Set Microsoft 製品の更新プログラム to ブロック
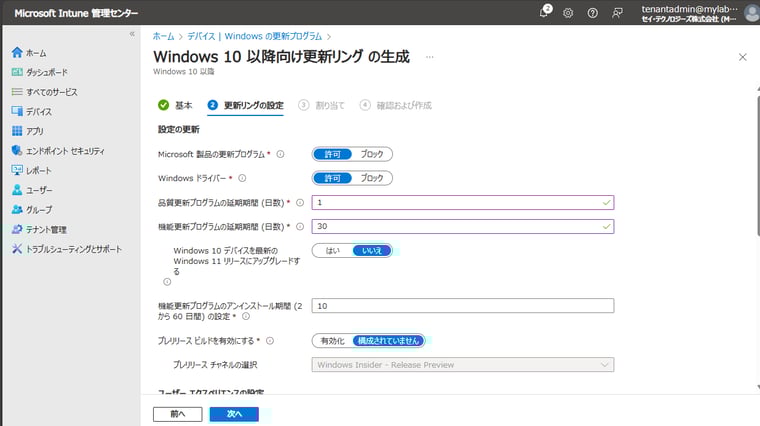This screenshot has width=760, height=426. point(372,154)
